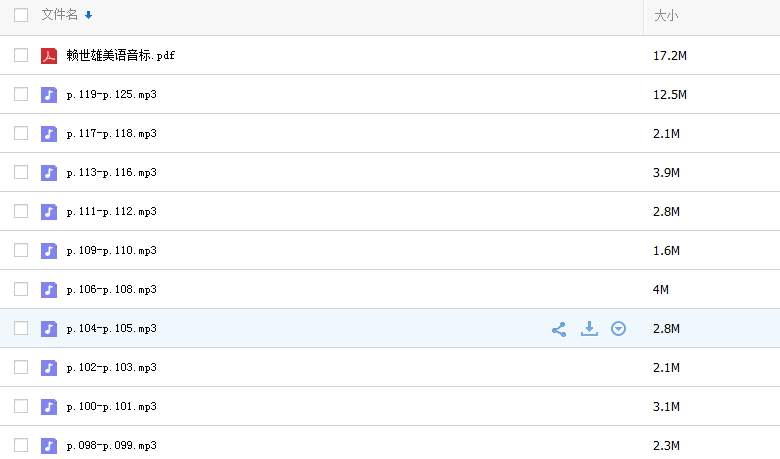This screenshot has height=459, width=780.
Task: Click the 文件名 column header
Action: 60,15
